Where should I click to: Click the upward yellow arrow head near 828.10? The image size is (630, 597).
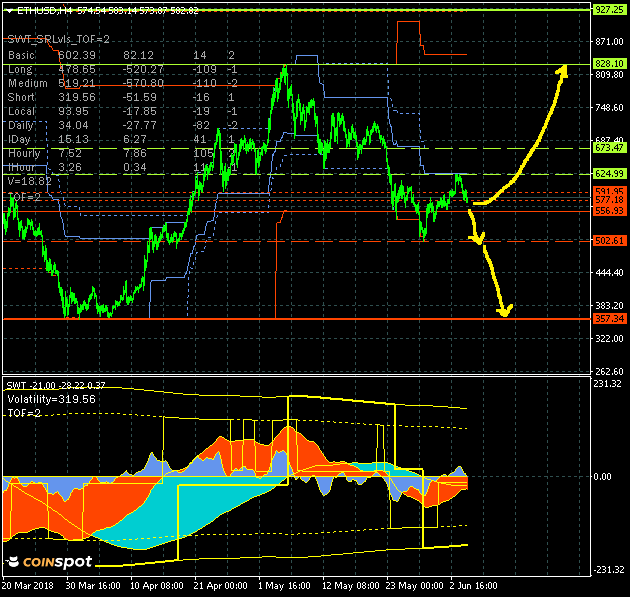click(563, 68)
